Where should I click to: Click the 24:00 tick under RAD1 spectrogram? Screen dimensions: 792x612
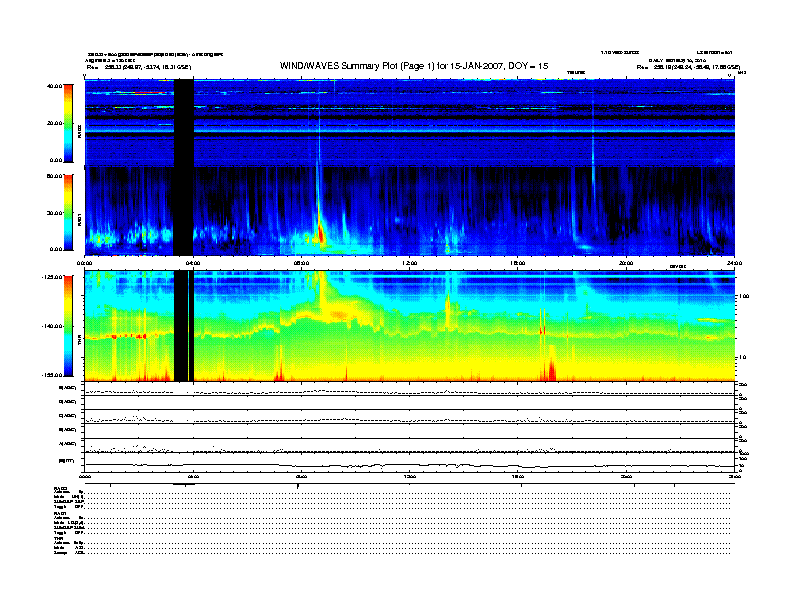pyautogui.click(x=734, y=263)
